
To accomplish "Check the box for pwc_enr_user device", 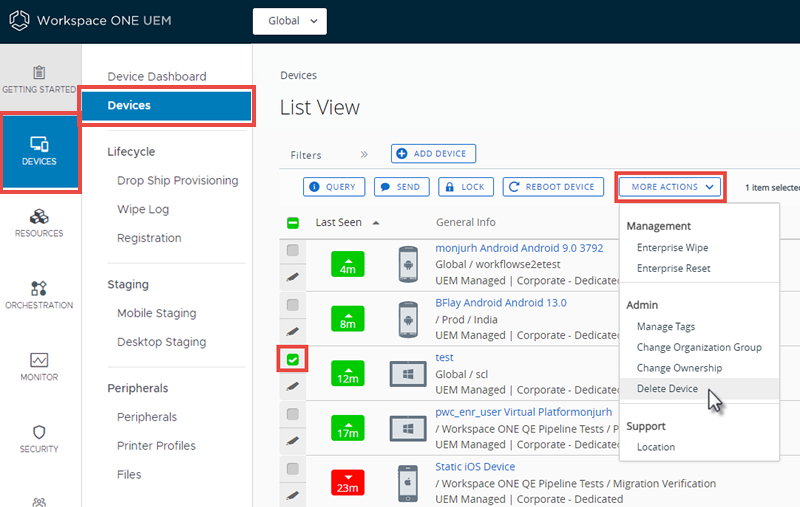I will coord(293,414).
